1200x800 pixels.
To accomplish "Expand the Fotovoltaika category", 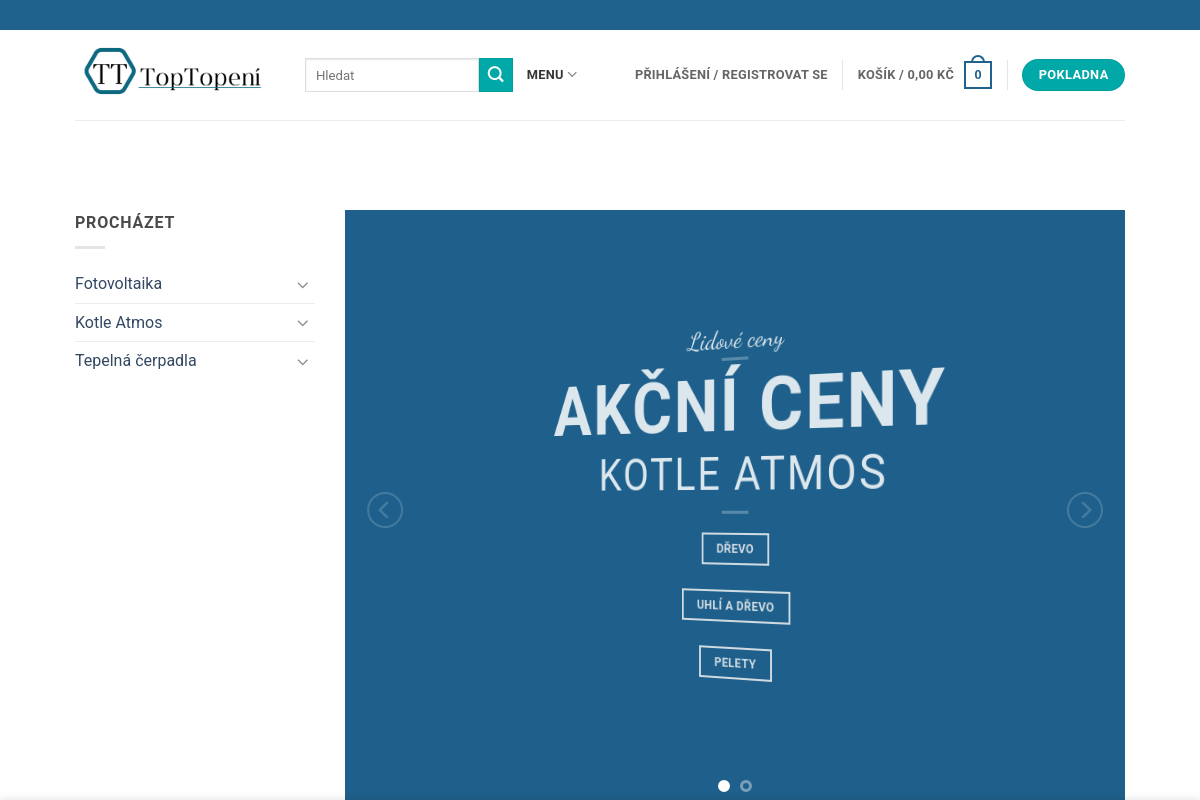I will (x=302, y=285).
